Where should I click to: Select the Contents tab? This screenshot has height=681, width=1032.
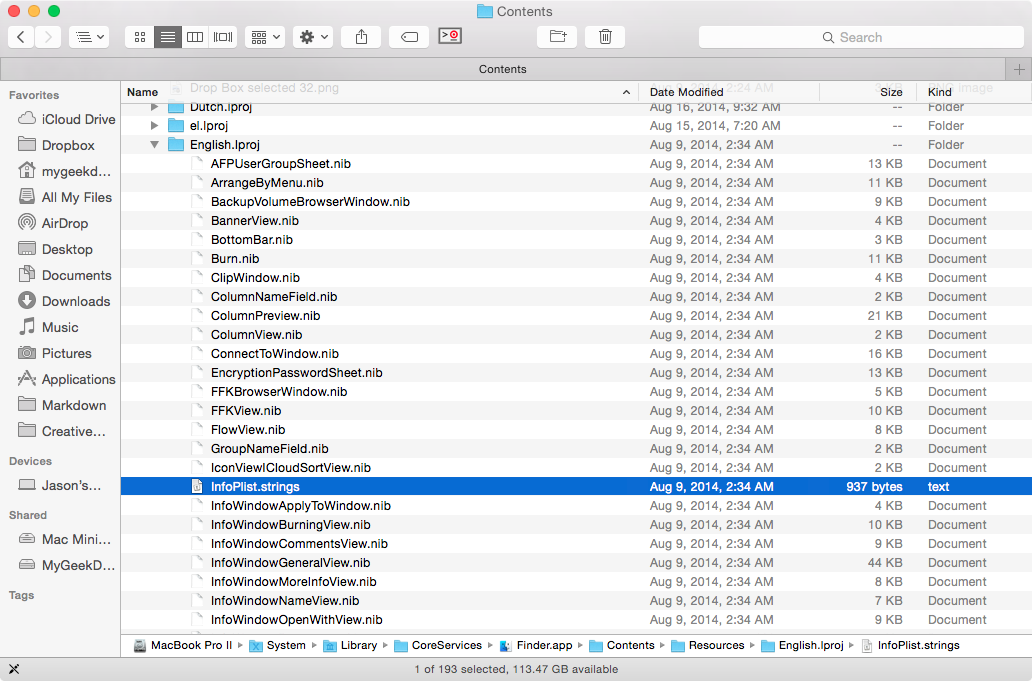click(503, 69)
